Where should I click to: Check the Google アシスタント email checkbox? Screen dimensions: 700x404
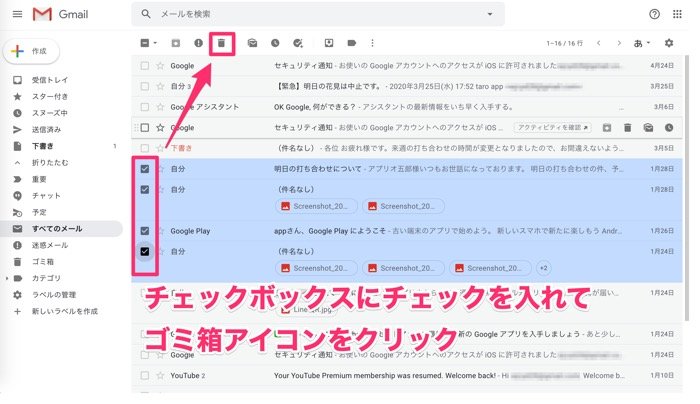(145, 107)
